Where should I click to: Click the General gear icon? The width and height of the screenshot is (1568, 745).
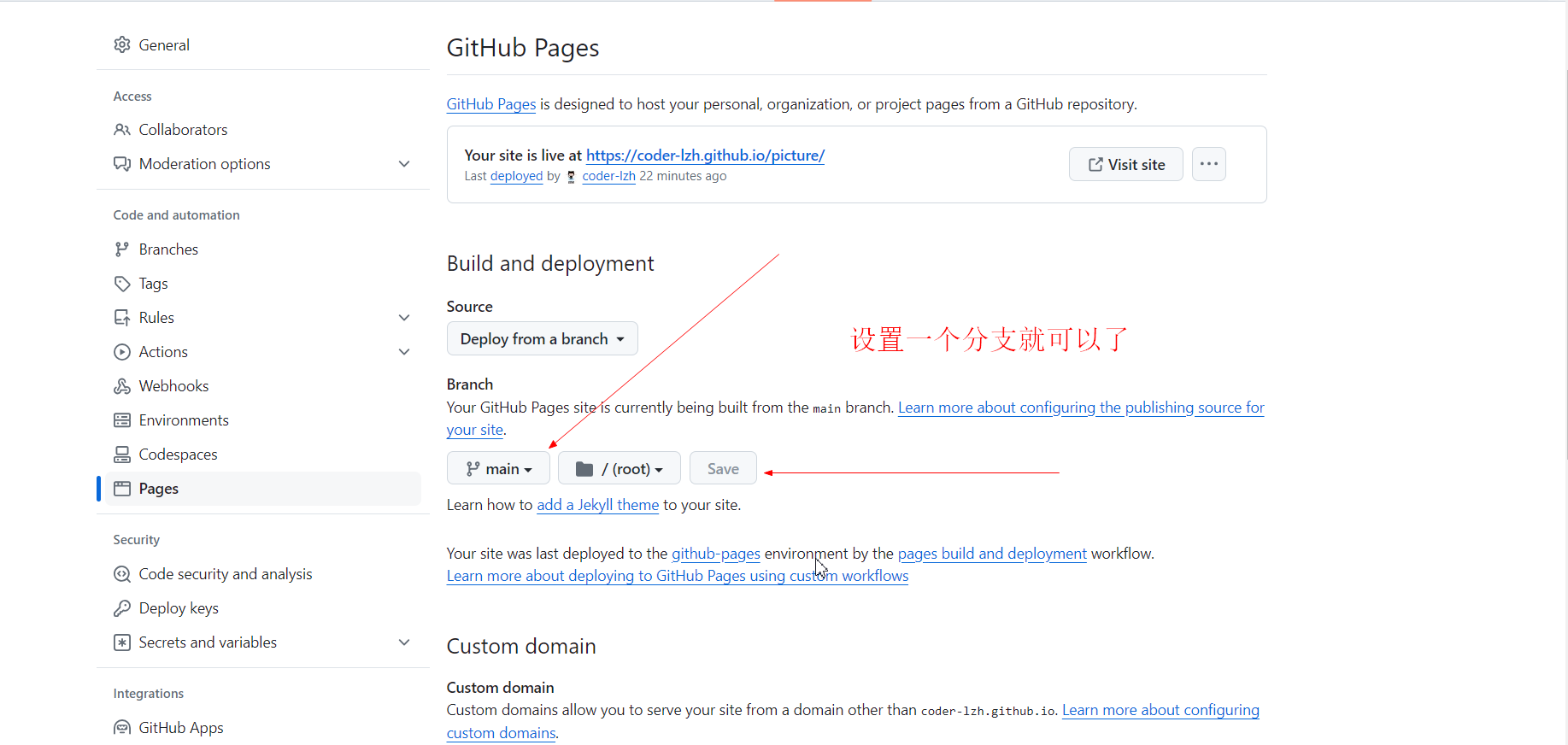click(x=122, y=44)
